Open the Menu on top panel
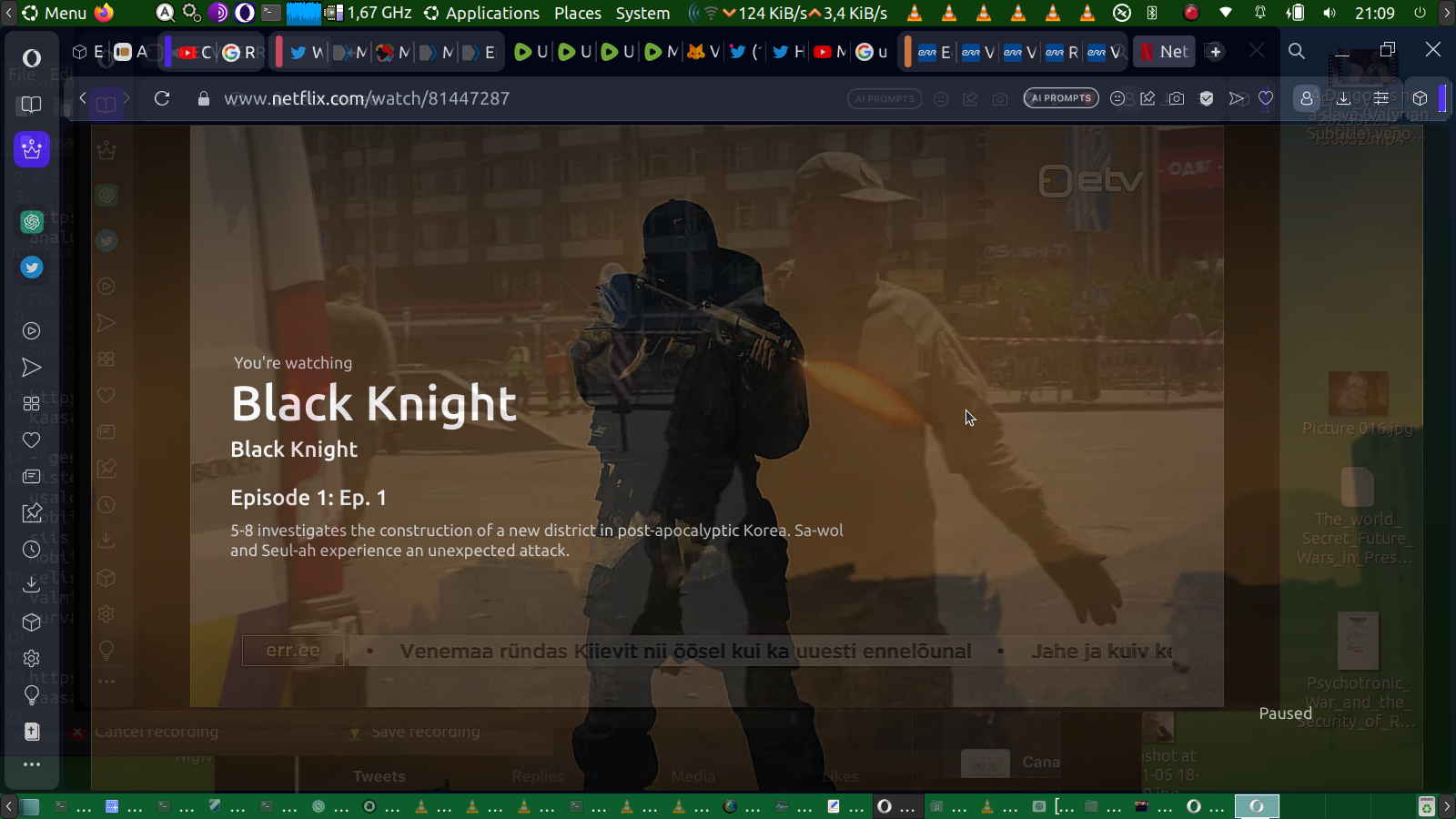Viewport: 1456px width, 819px height. (x=55, y=13)
